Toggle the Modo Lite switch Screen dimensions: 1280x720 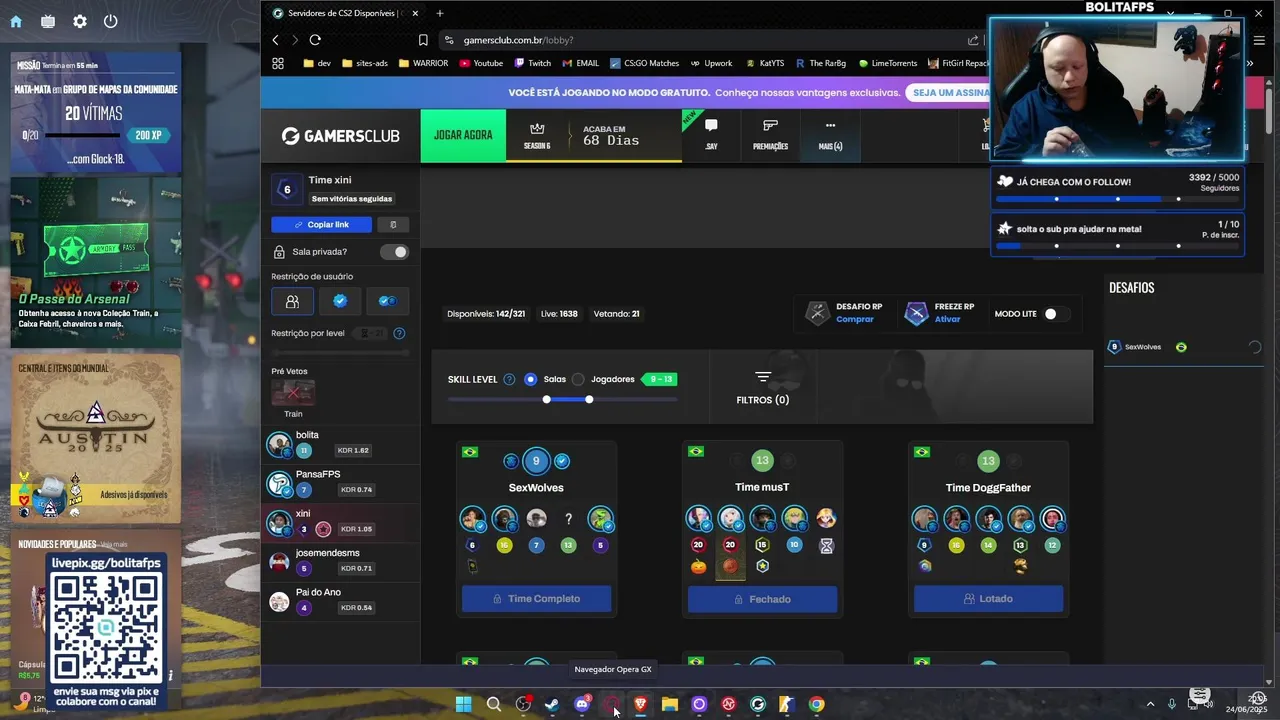[1056, 314]
